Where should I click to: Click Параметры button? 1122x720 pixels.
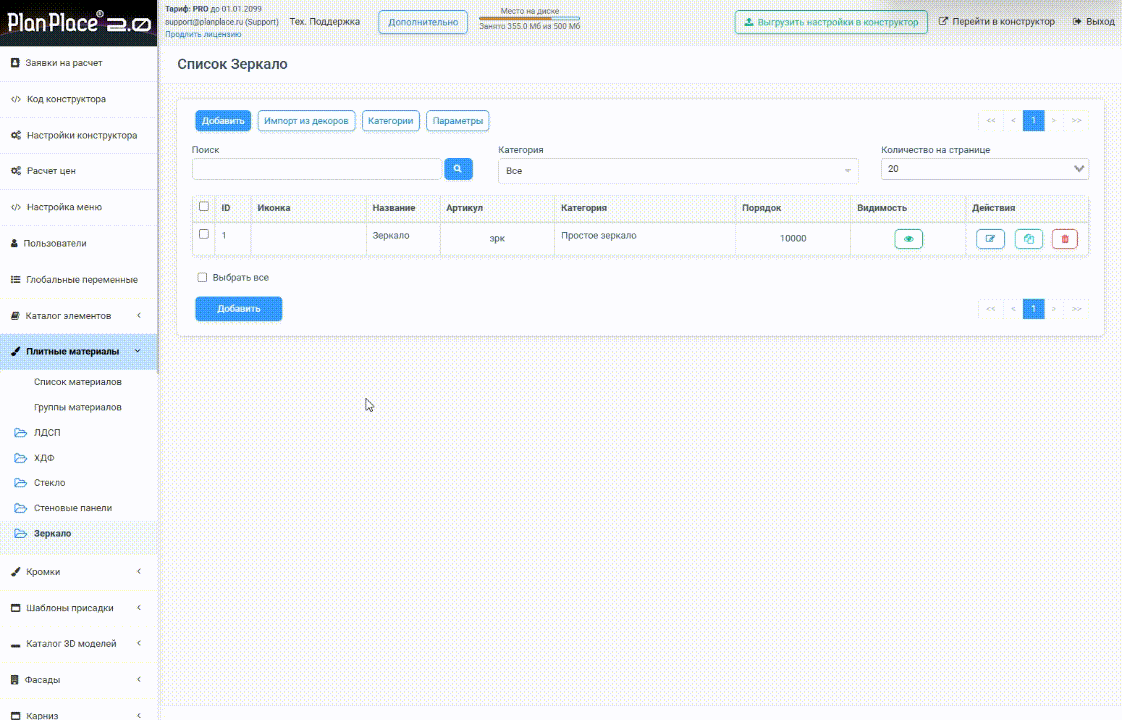click(458, 121)
